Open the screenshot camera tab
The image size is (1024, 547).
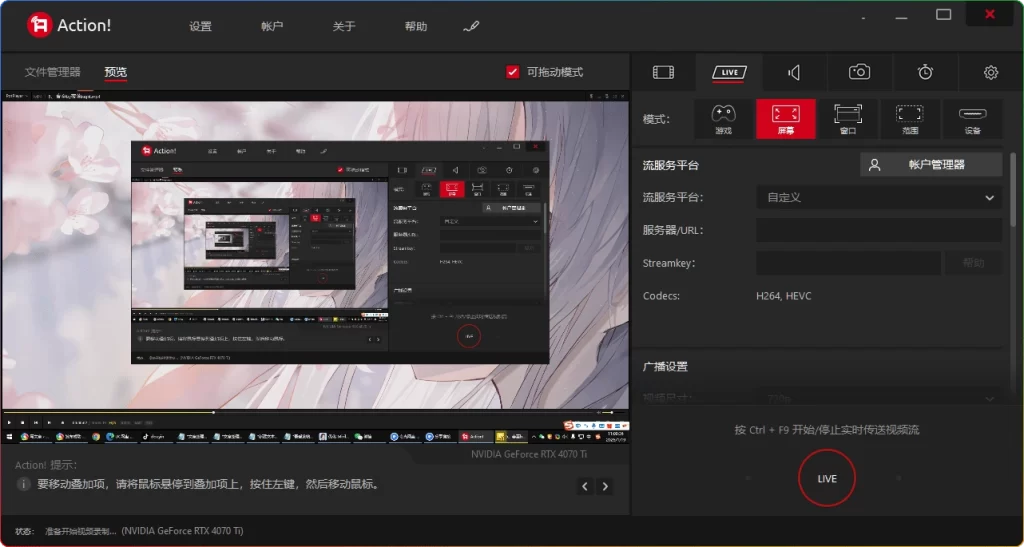click(859, 72)
